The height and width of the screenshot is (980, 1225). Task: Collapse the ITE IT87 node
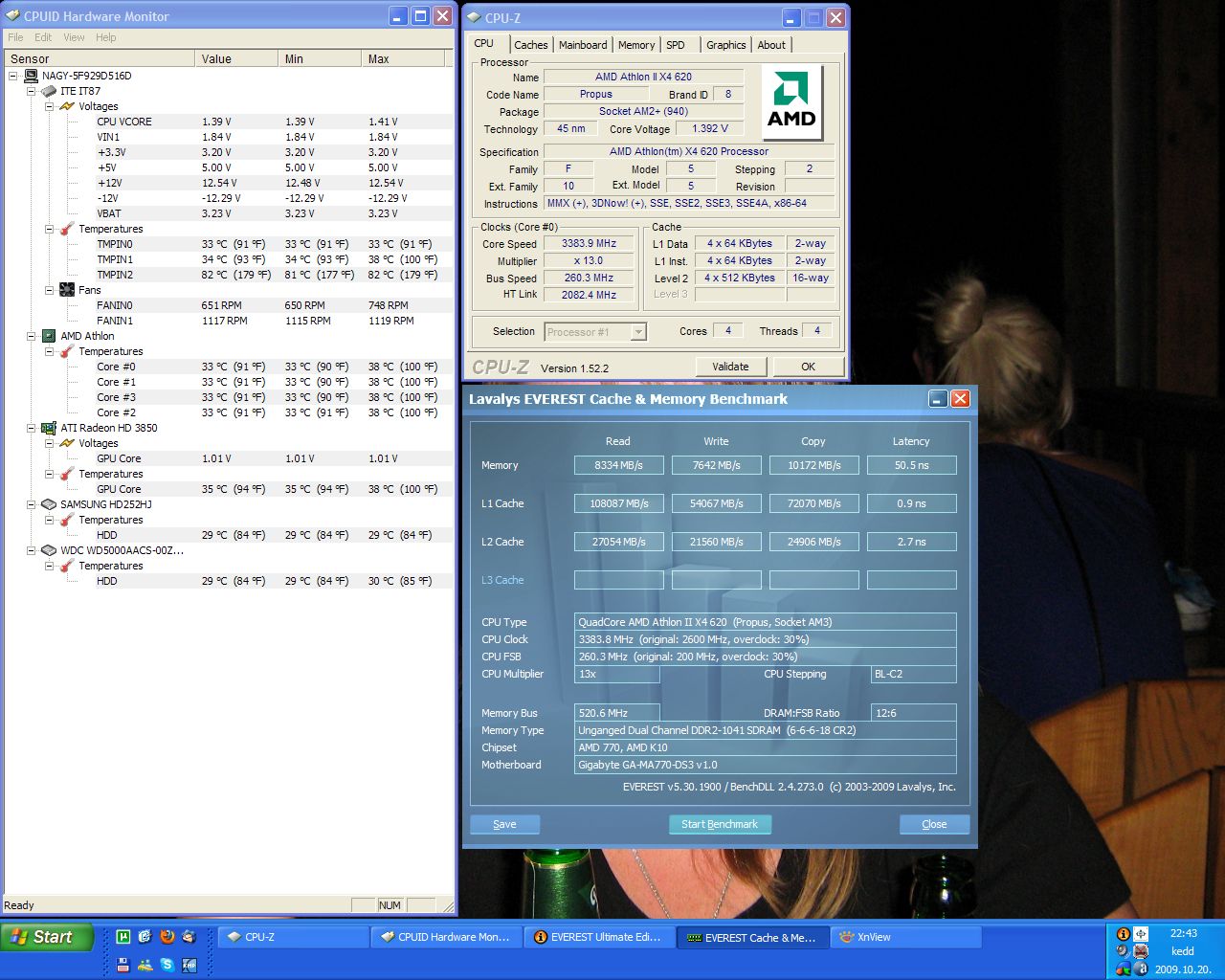pyautogui.click(x=31, y=91)
